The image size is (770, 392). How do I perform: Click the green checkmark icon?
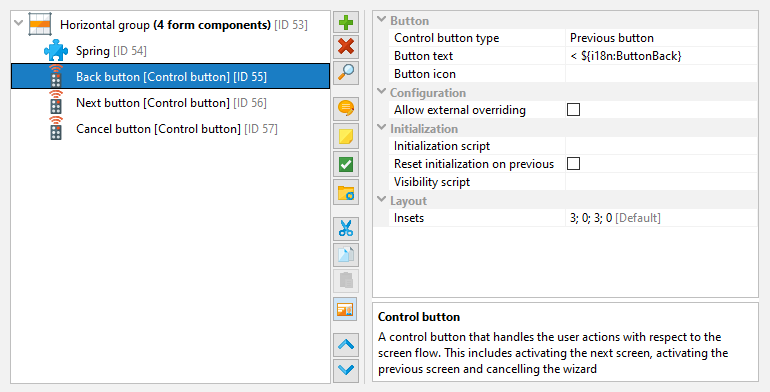(x=346, y=164)
